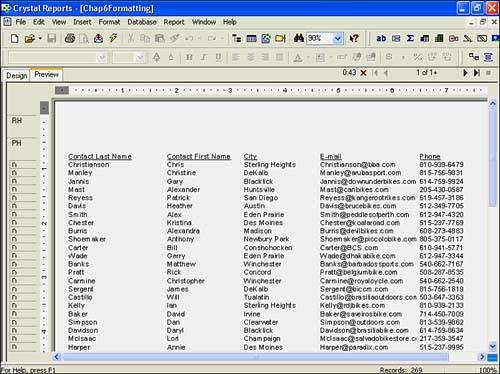Open the Database menu
500x374 pixels.
tap(142, 22)
